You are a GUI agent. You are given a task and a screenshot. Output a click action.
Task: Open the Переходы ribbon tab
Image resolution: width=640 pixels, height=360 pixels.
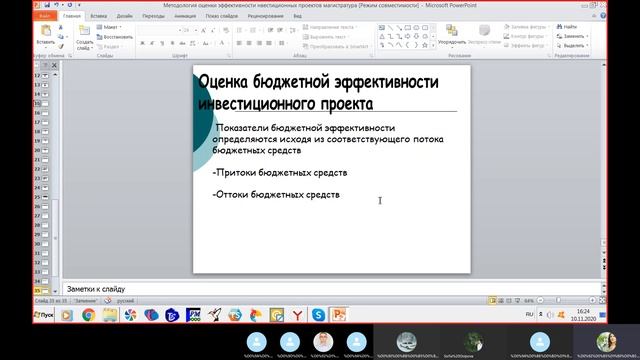coord(153,16)
